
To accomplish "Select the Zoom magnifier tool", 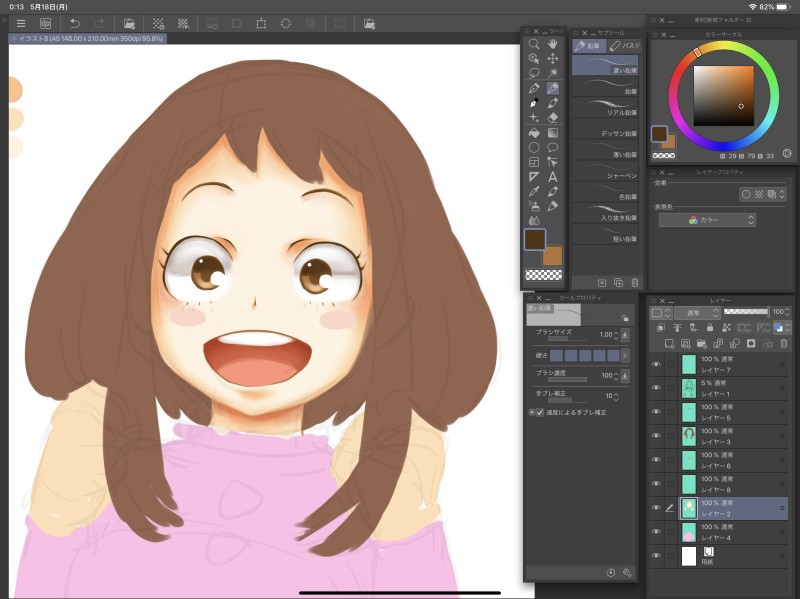I will coord(534,44).
